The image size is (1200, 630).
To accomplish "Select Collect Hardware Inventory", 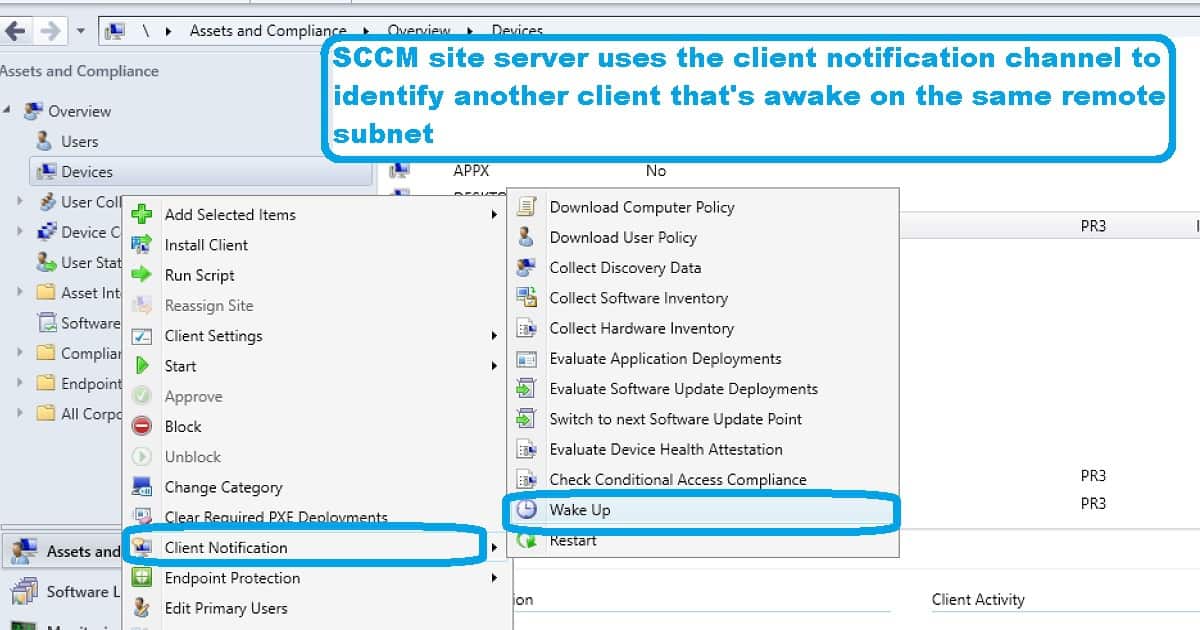I will click(642, 328).
